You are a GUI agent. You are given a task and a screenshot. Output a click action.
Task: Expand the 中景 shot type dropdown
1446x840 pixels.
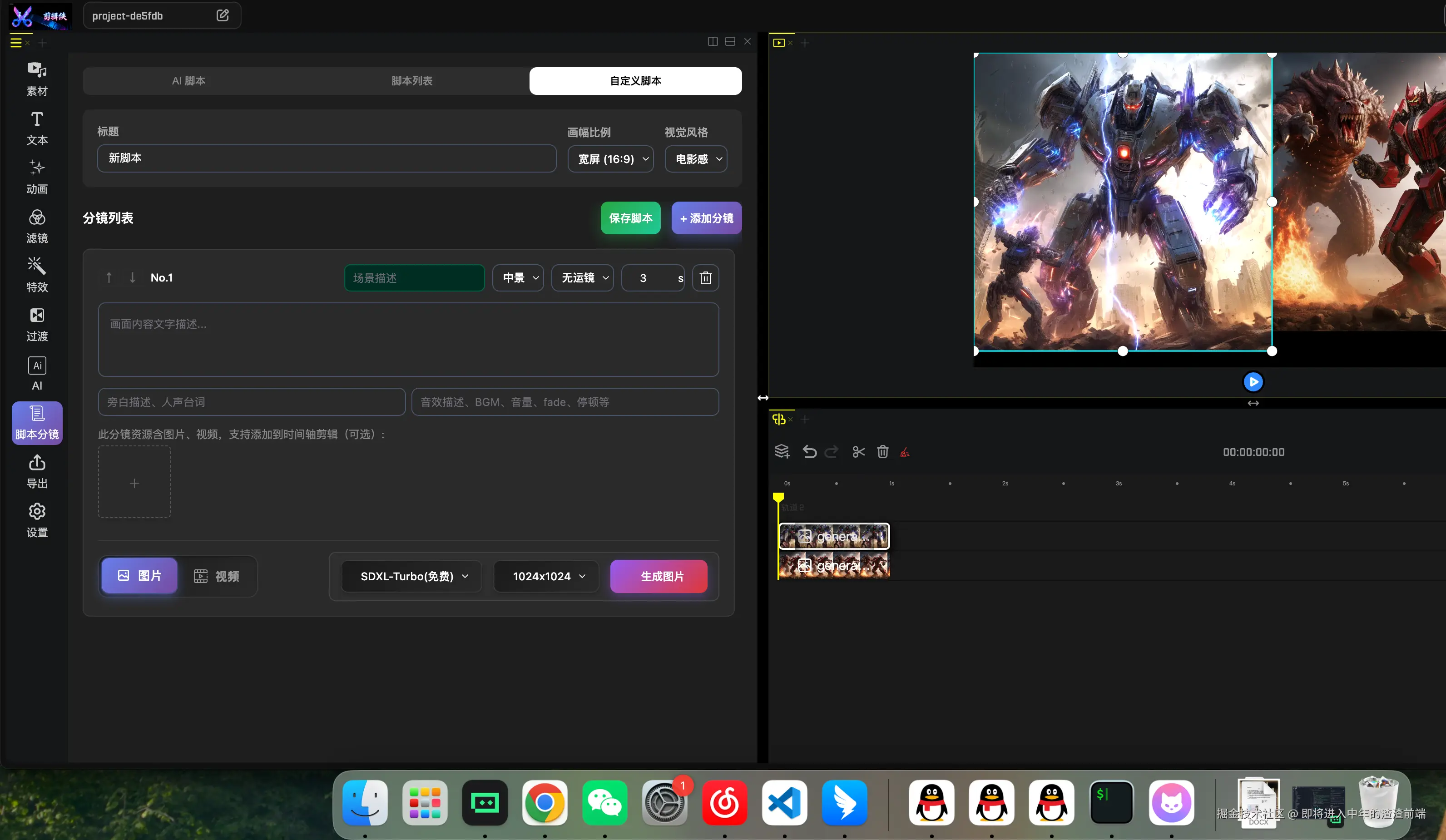click(518, 278)
